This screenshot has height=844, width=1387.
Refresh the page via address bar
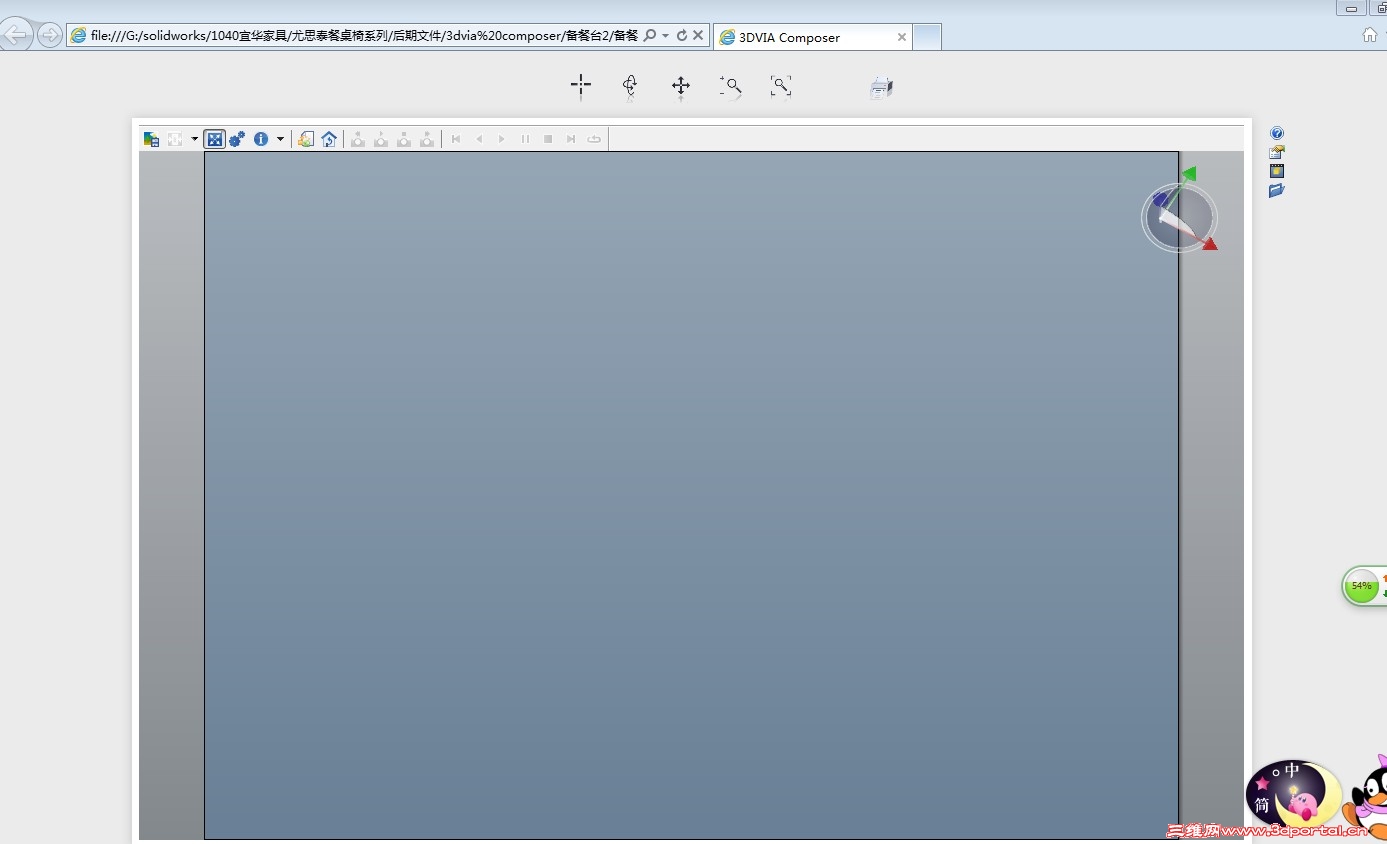682,35
